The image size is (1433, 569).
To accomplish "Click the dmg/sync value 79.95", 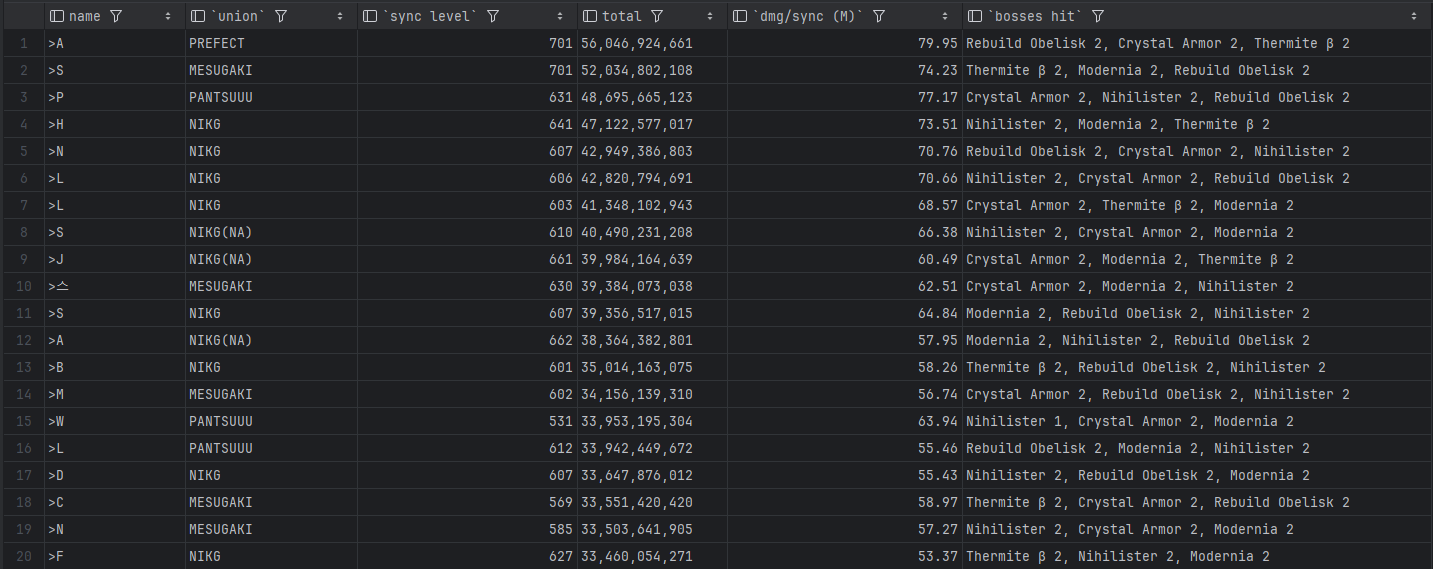I will point(938,44).
